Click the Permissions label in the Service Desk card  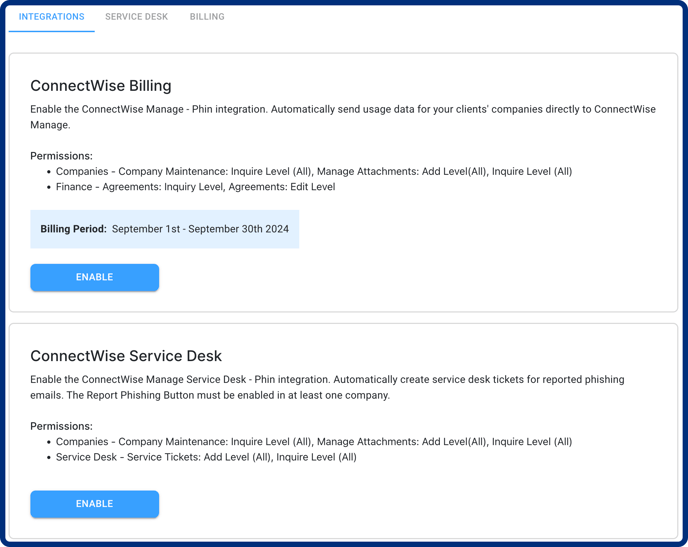(61, 426)
